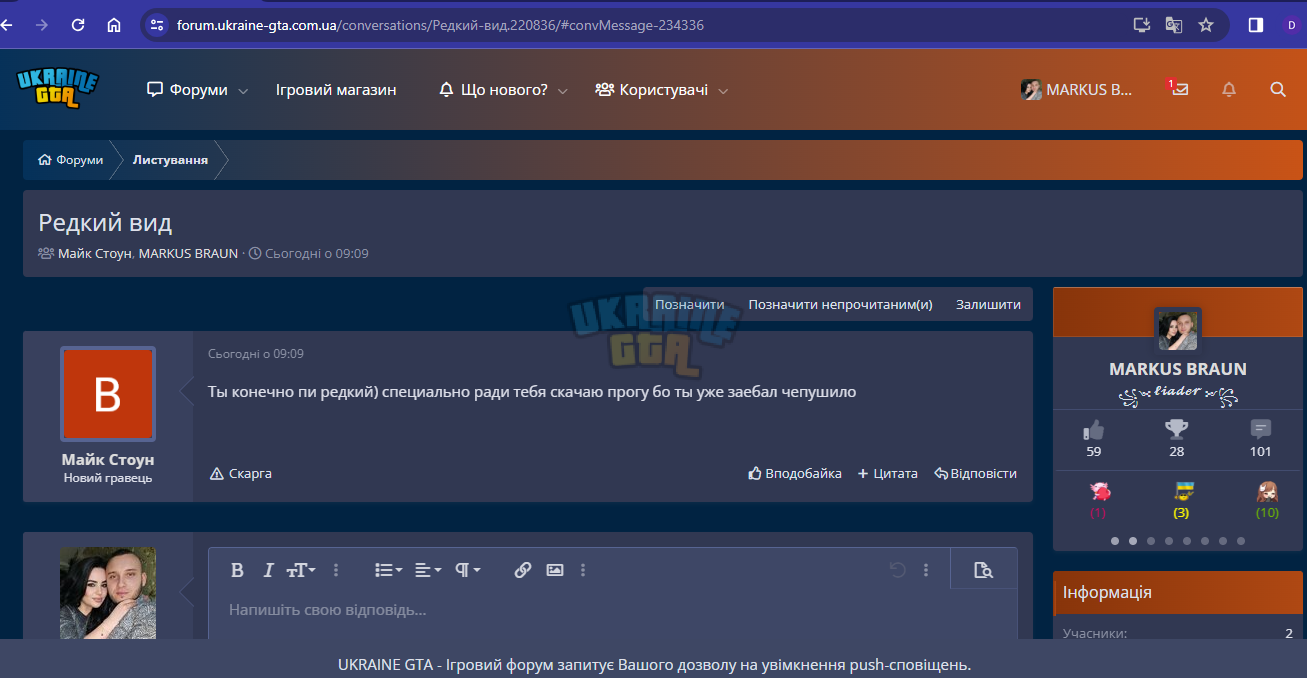
Task: Click the message timestamp Сьогодні о 09:09
Action: (x=256, y=354)
